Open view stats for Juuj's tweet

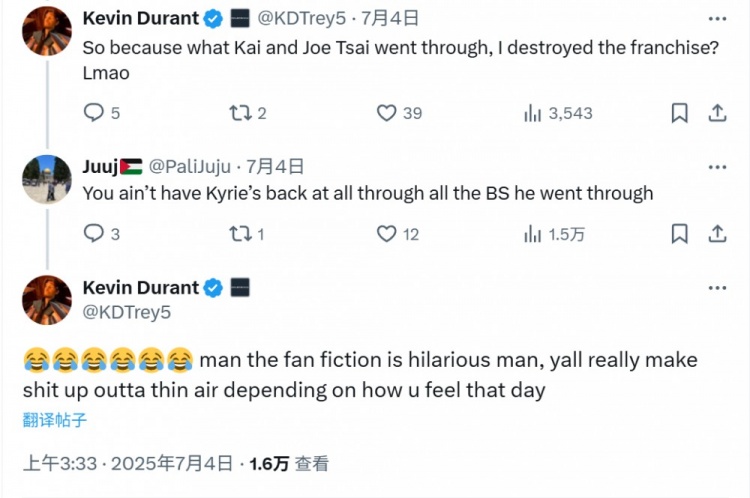[x=533, y=233]
